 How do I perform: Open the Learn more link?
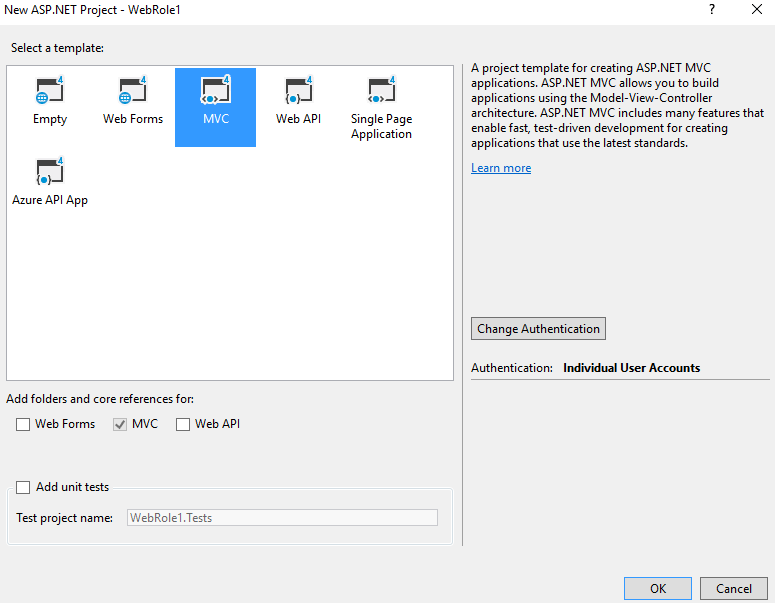coord(501,168)
